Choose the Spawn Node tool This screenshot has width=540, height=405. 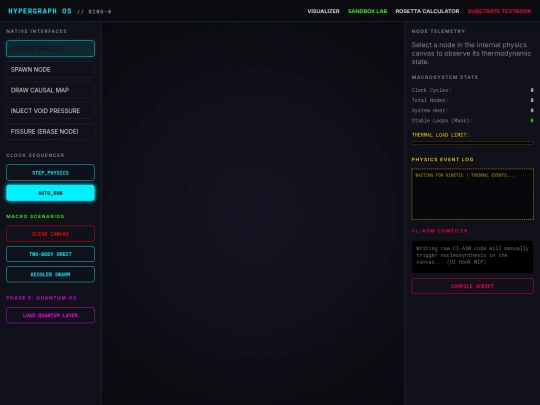point(50,70)
